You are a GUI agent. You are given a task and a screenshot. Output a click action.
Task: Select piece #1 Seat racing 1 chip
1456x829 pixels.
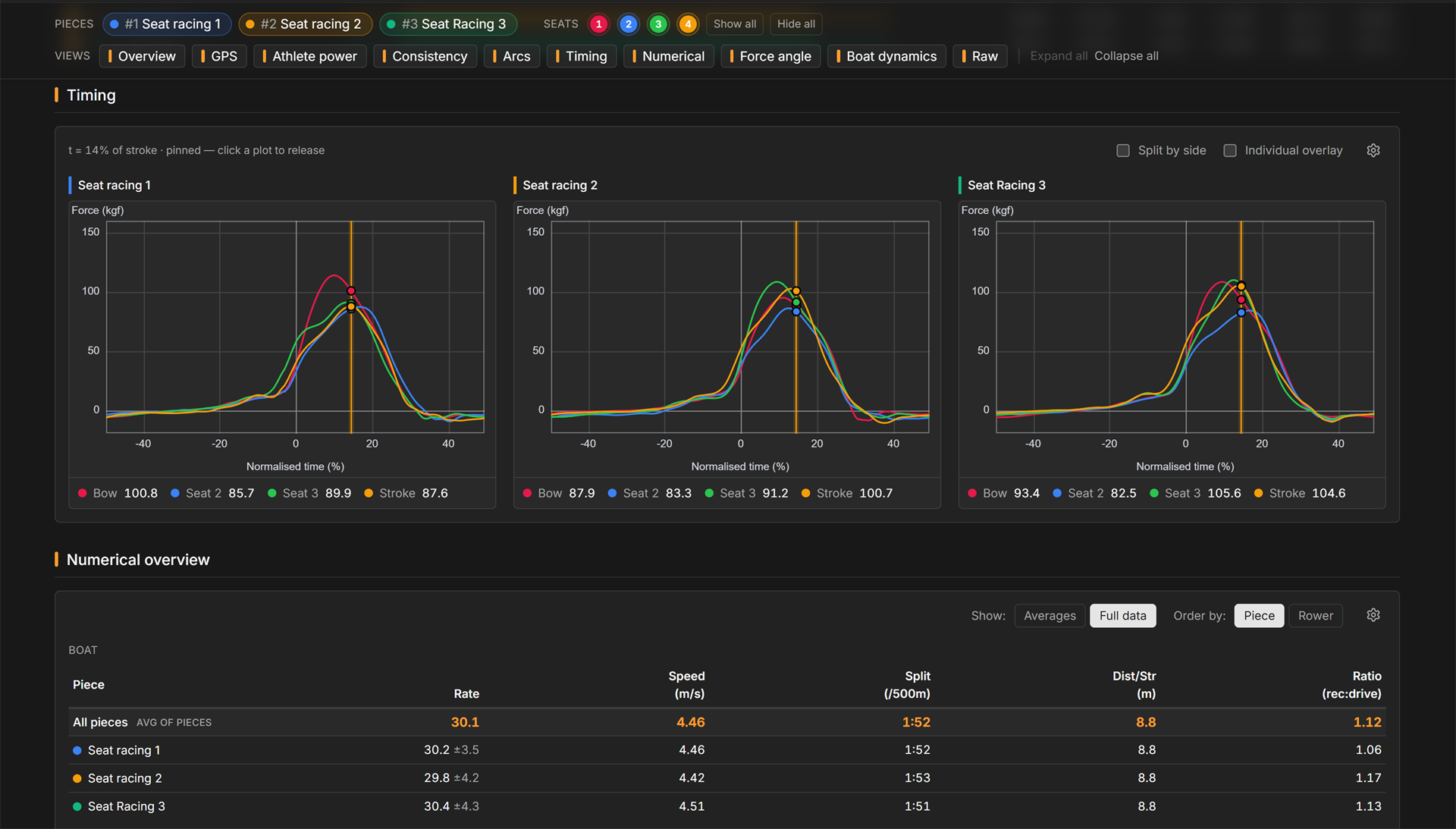tap(166, 24)
